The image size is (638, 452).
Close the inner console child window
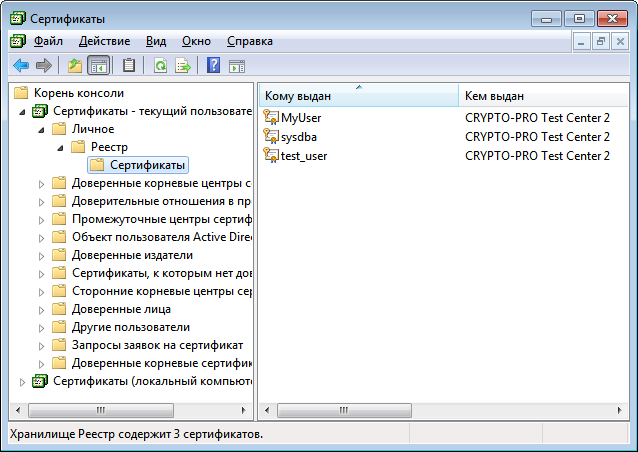pos(620,41)
